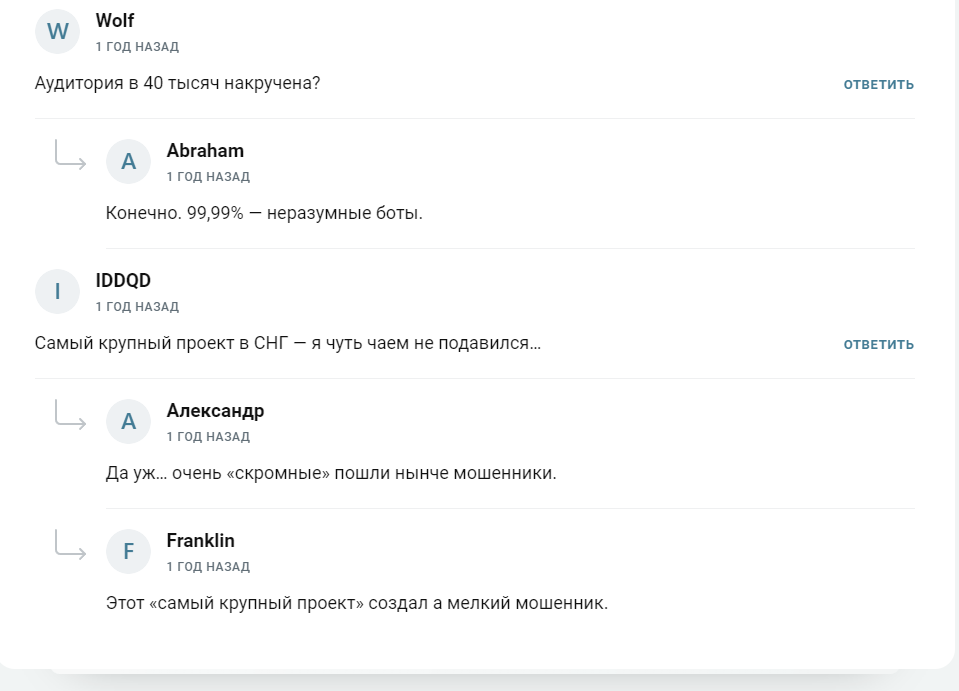Viewport: 959px width, 691px height.
Task: Click the timestamp under Wolf's name
Action: (x=137, y=47)
